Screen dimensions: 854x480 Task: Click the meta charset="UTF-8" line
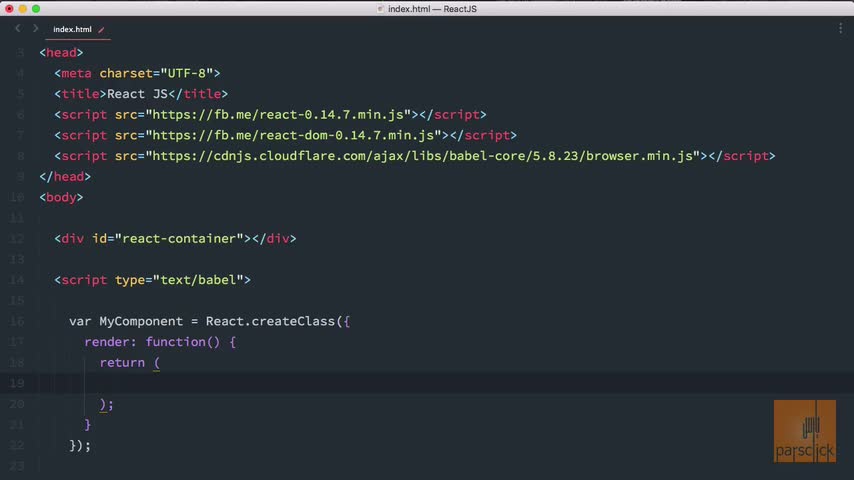pos(137,74)
